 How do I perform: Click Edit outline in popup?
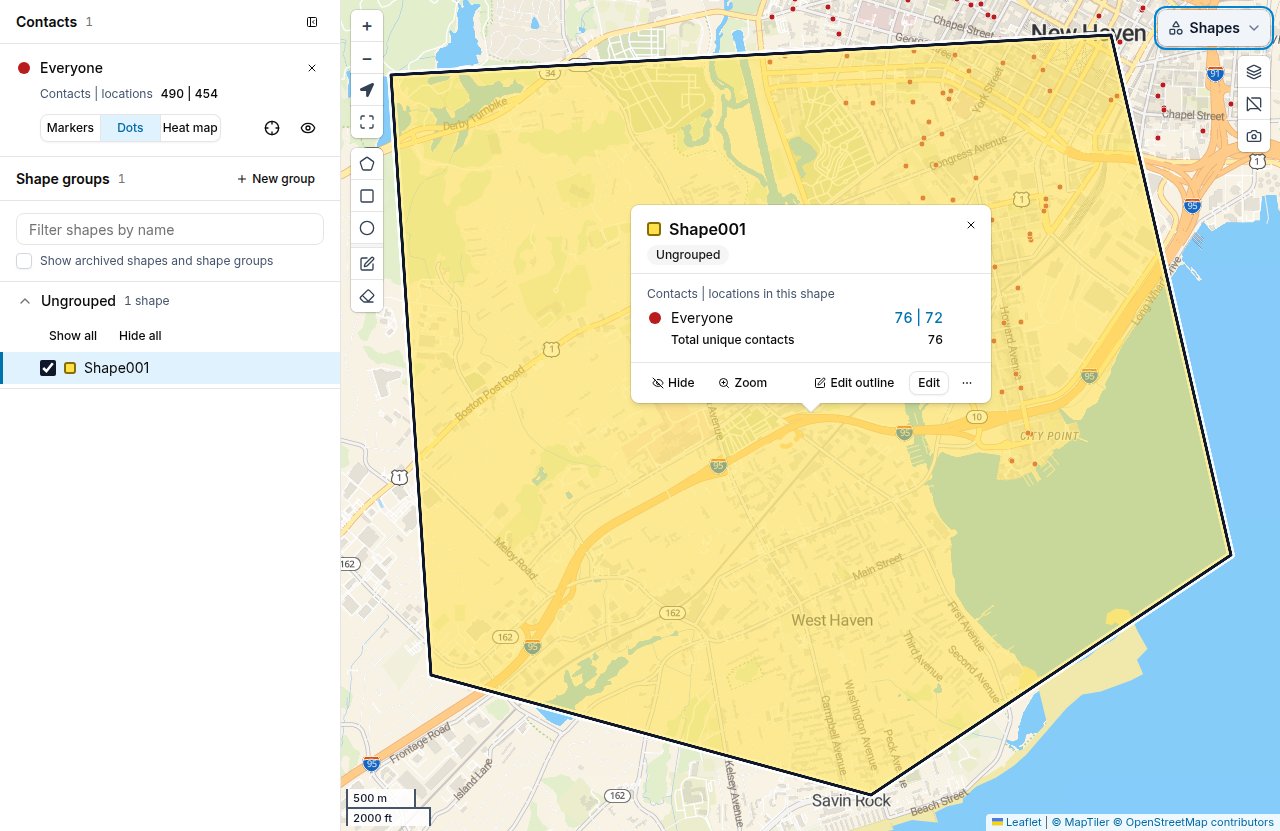coord(854,383)
